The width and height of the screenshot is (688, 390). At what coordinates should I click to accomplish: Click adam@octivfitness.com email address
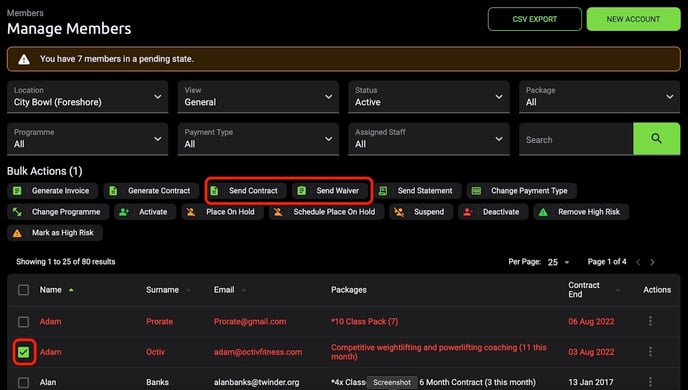(x=258, y=352)
